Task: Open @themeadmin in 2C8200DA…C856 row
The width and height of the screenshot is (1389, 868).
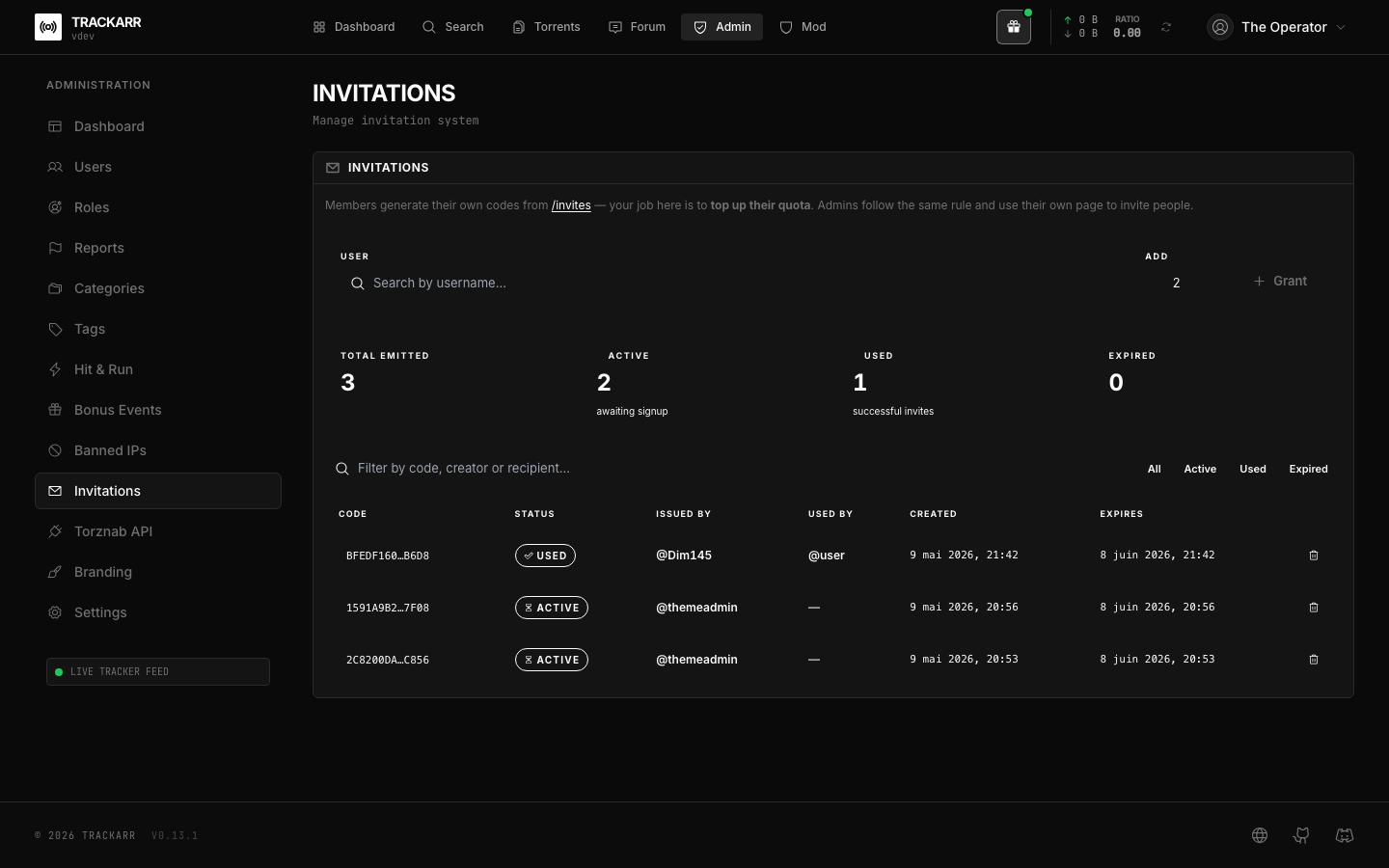Action: 696,660
